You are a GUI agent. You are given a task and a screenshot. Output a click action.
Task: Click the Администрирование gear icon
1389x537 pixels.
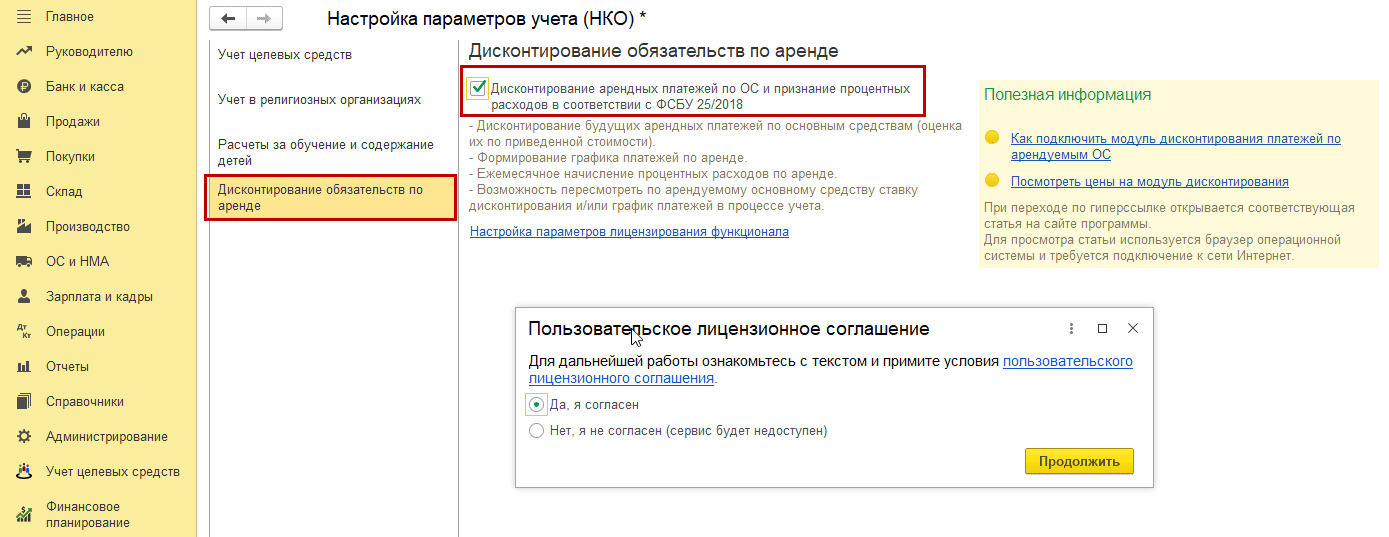[24, 437]
